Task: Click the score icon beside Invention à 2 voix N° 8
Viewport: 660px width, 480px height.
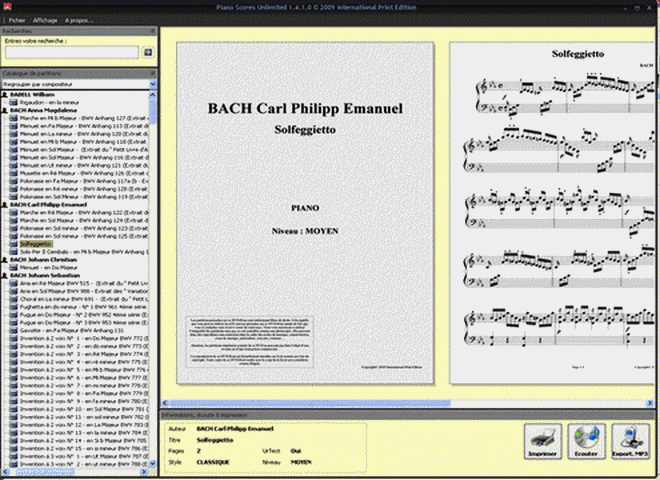Action: pyautogui.click(x=13, y=393)
